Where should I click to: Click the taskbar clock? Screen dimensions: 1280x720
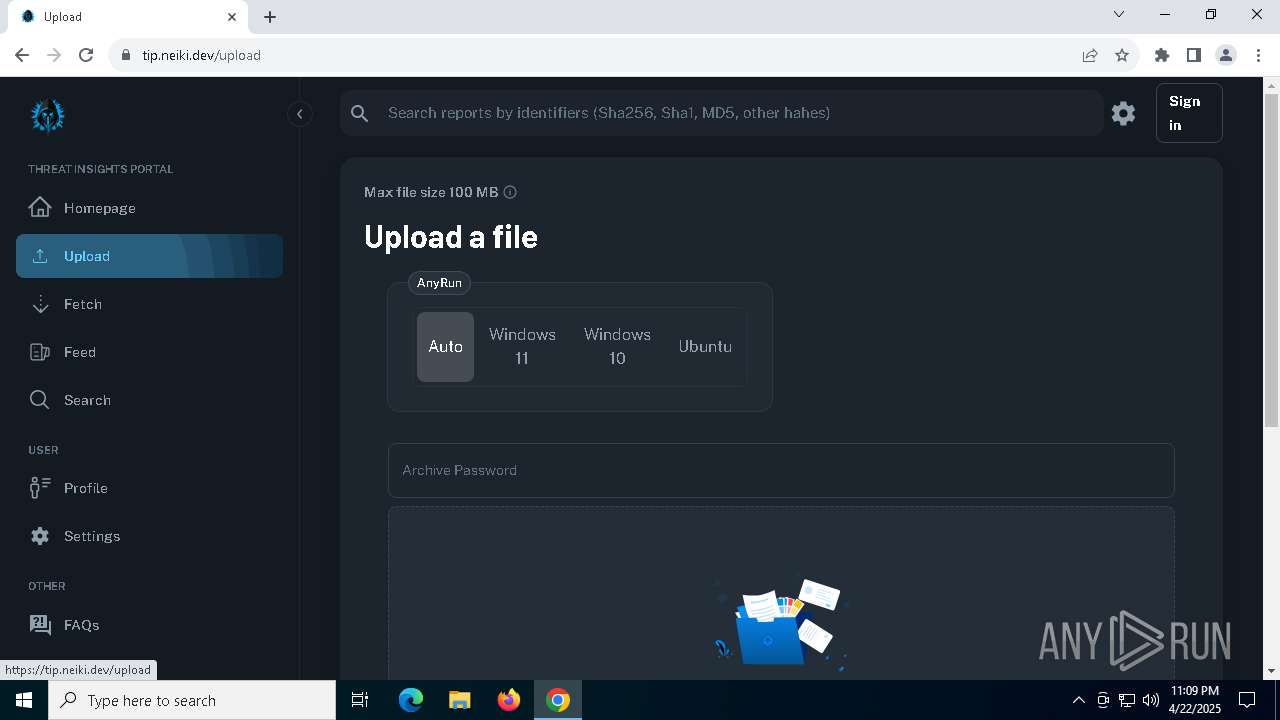[1195, 700]
